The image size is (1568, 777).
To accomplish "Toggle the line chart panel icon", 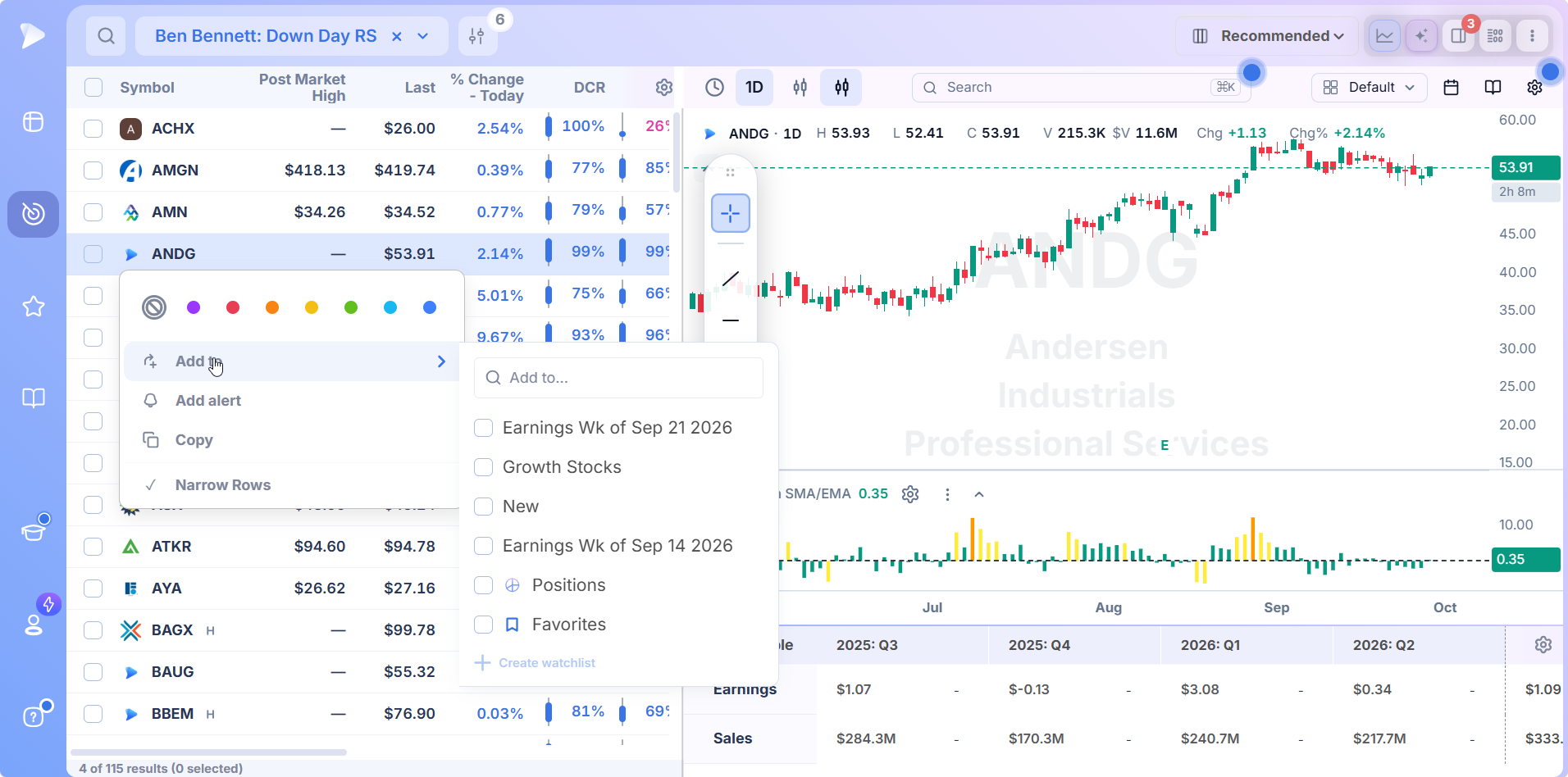I will point(1384,36).
